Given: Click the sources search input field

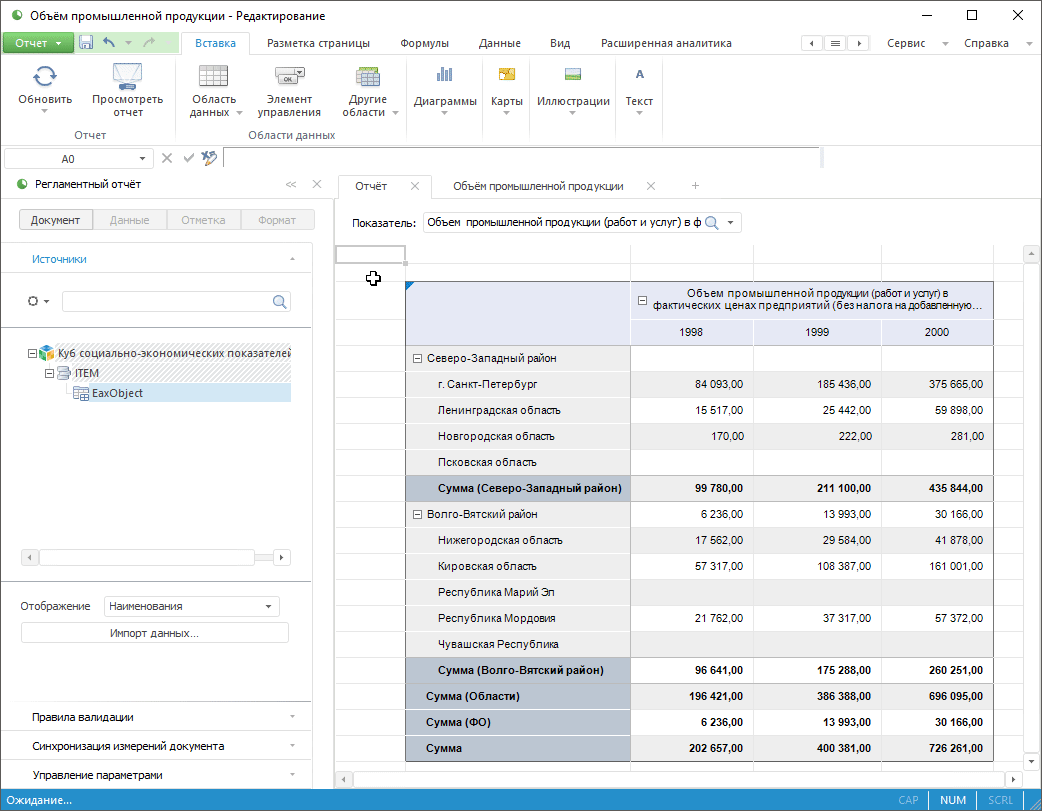Looking at the screenshot, I should click(x=167, y=301).
